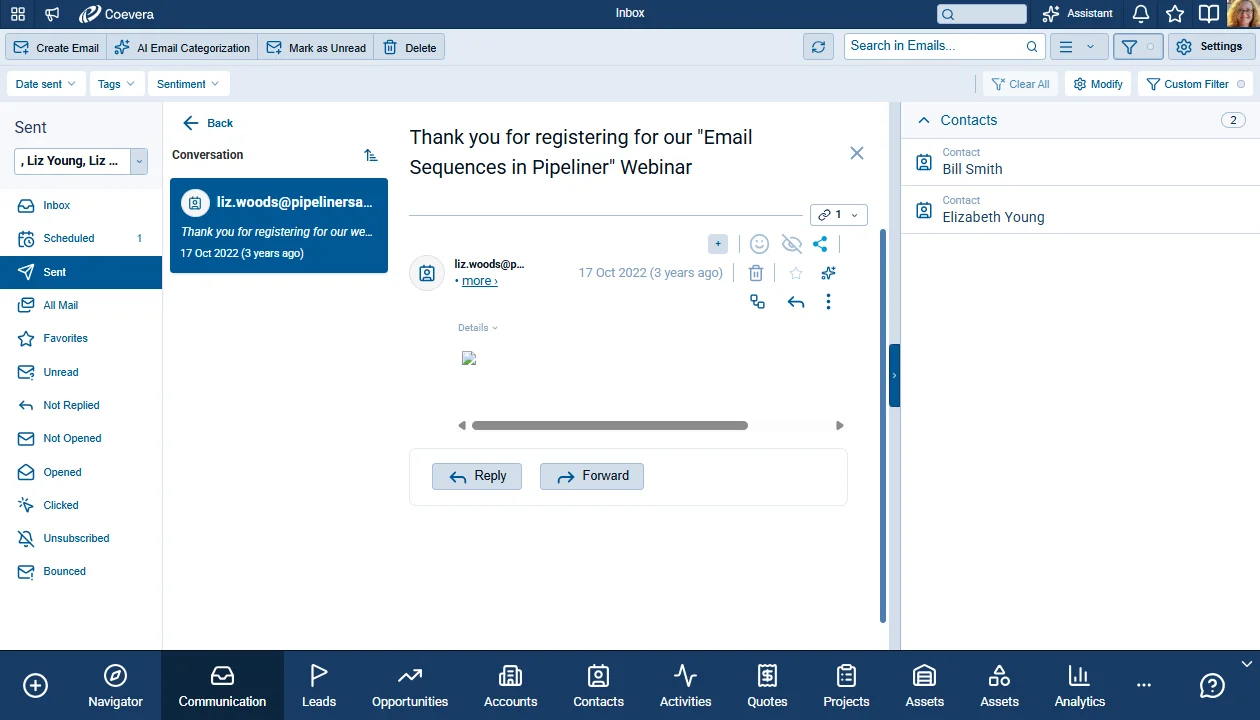
Task: Open Analytics in bottom navigation
Action: pos(1080,686)
